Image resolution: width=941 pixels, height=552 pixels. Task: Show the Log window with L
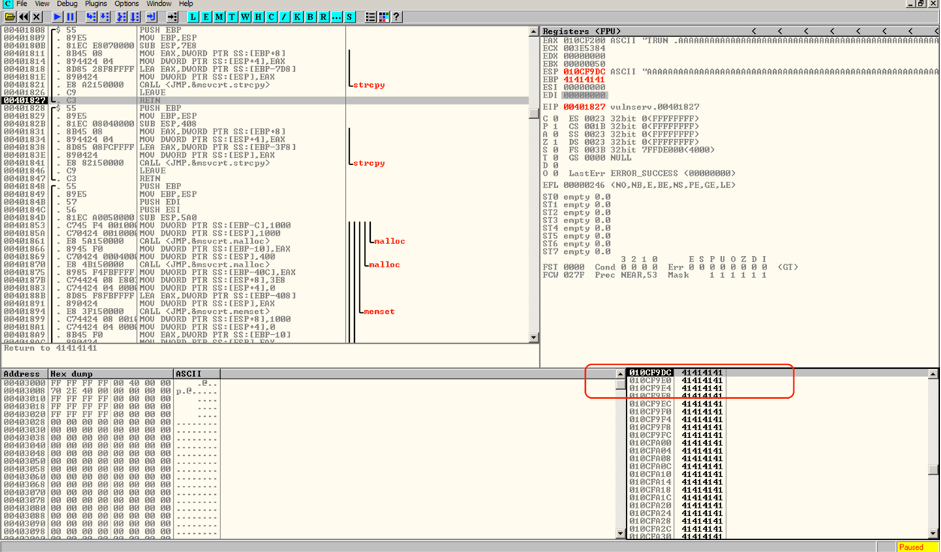[x=193, y=17]
